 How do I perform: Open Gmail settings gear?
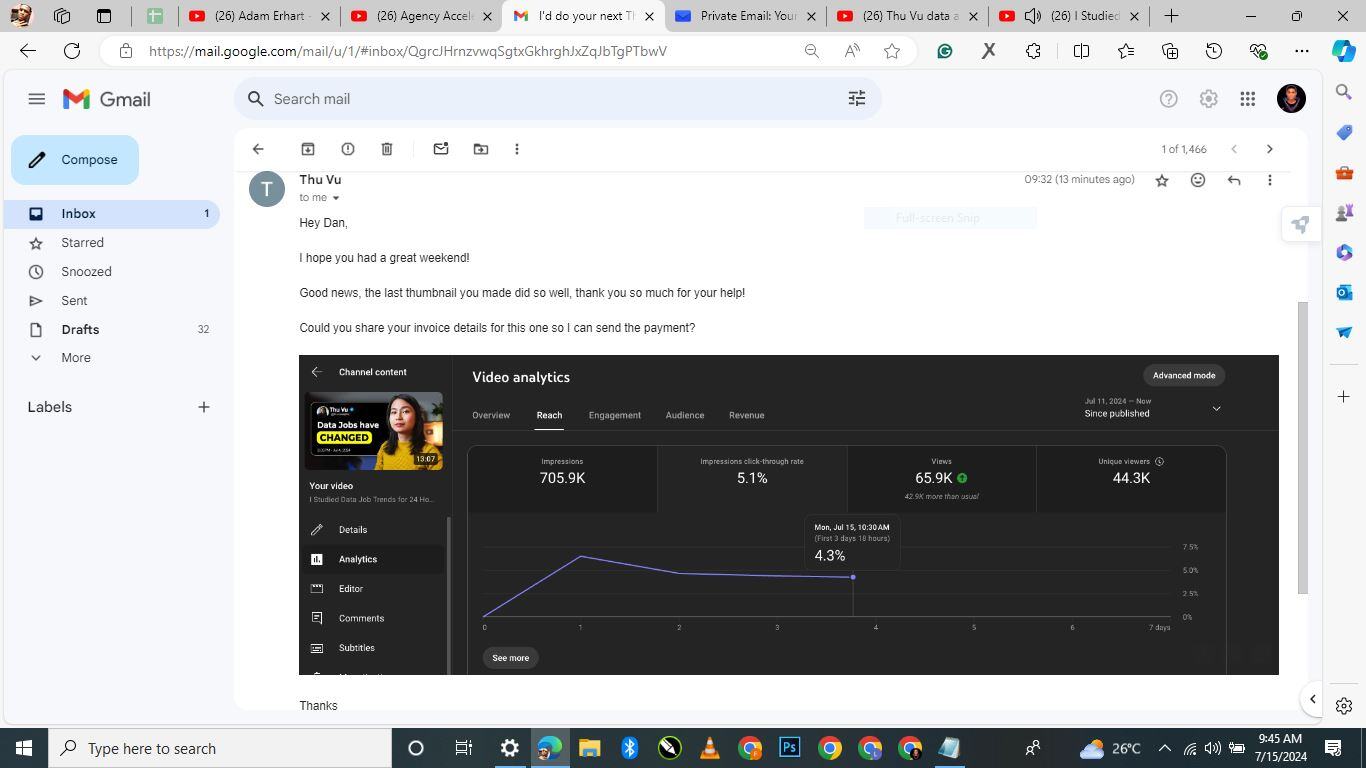click(1208, 99)
